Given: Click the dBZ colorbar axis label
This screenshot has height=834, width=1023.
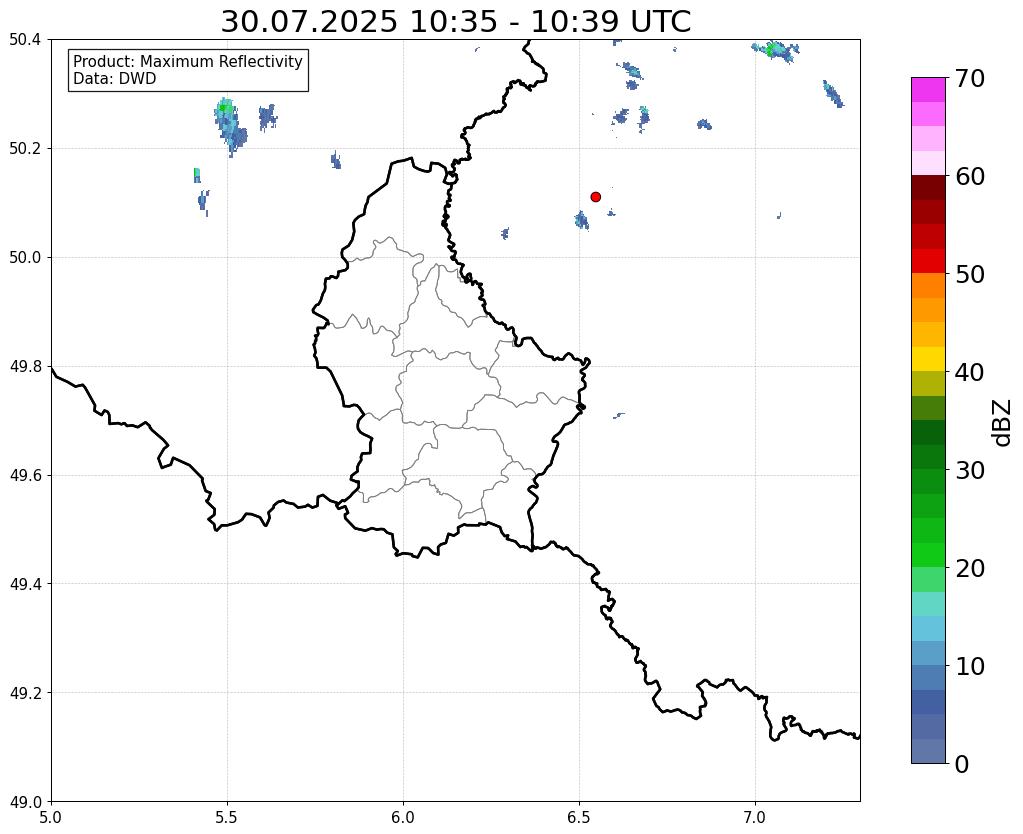Looking at the screenshot, I should tap(1003, 422).
